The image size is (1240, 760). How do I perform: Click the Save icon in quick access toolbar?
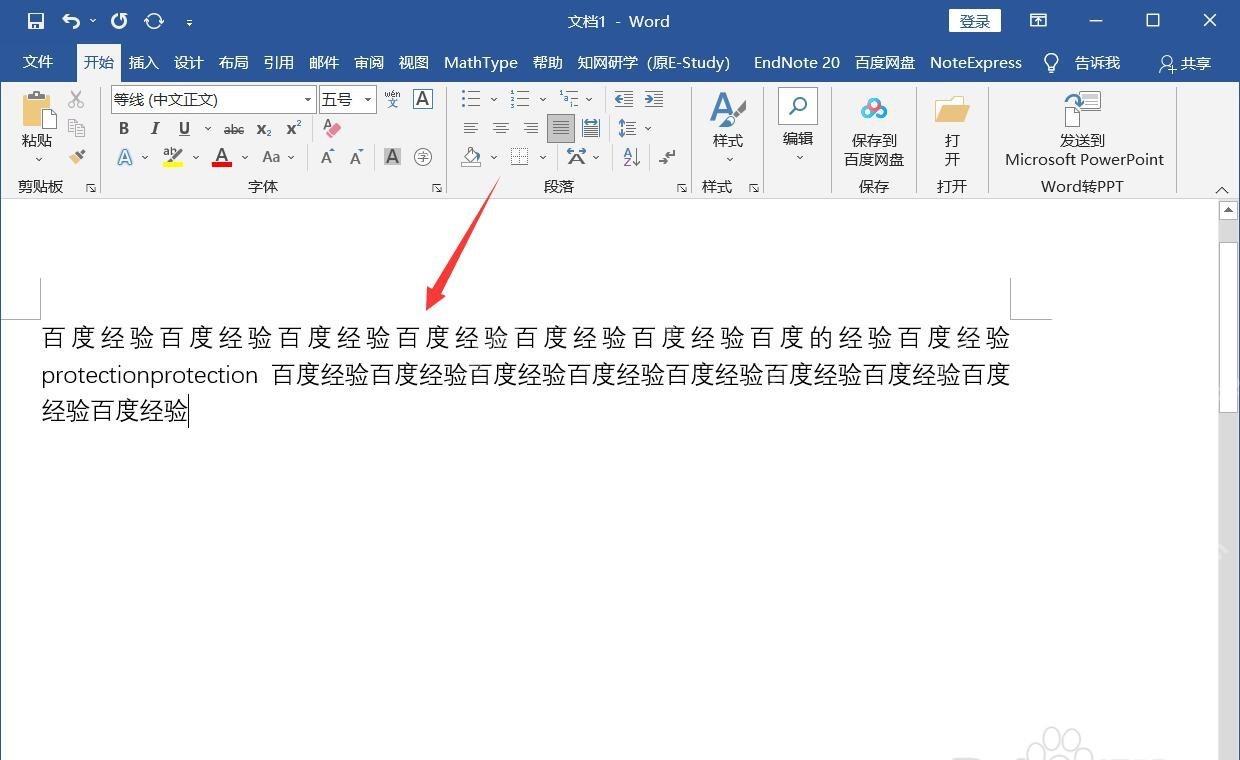pyautogui.click(x=36, y=21)
